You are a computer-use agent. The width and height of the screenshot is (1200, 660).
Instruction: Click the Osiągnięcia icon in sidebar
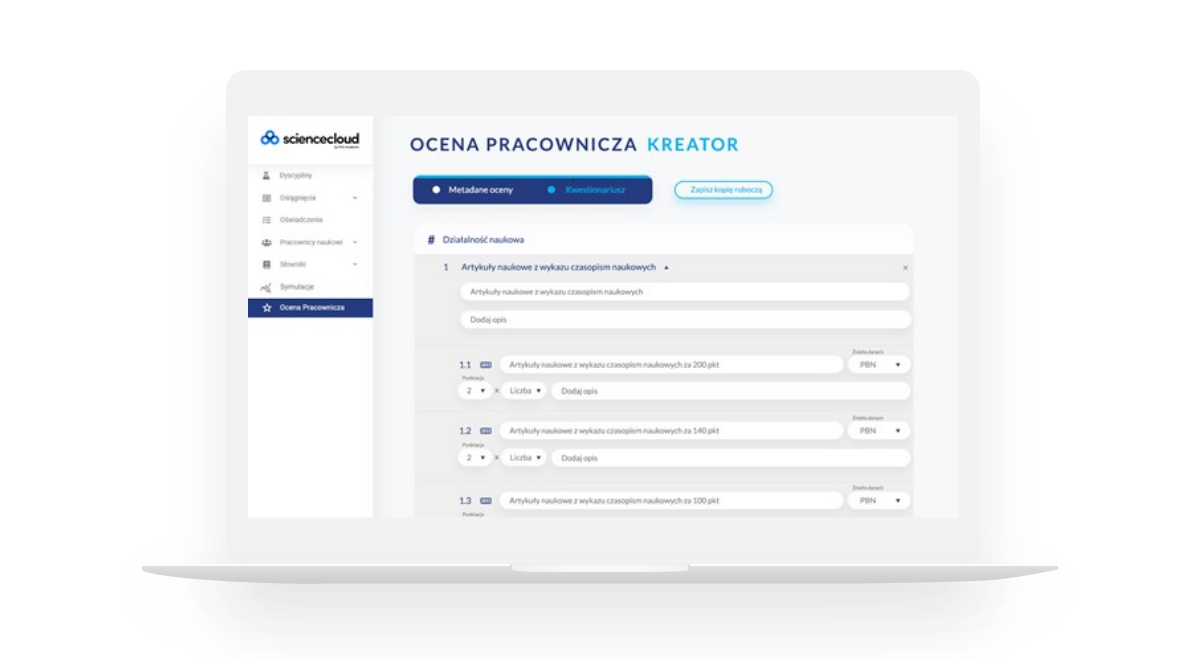coord(266,198)
